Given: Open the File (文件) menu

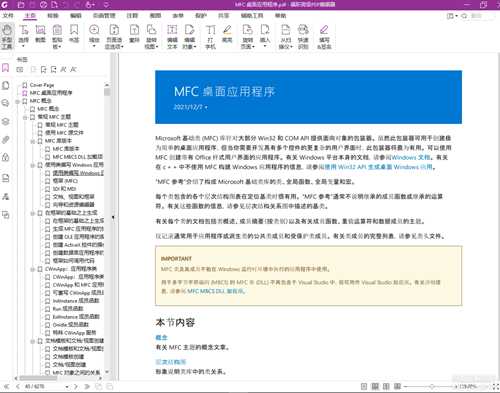Looking at the screenshot, I should [x=8, y=15].
